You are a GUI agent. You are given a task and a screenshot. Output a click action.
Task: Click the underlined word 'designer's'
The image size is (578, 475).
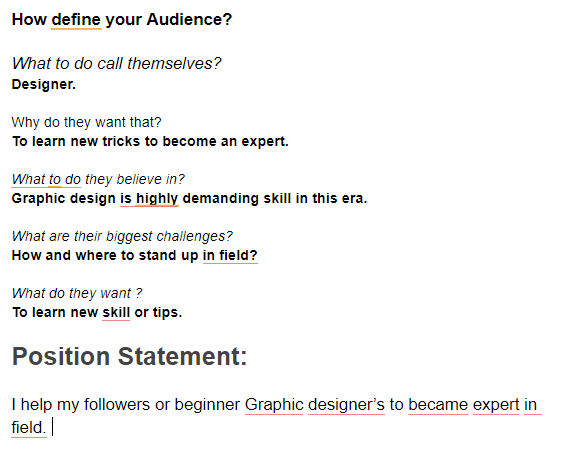[346, 405]
